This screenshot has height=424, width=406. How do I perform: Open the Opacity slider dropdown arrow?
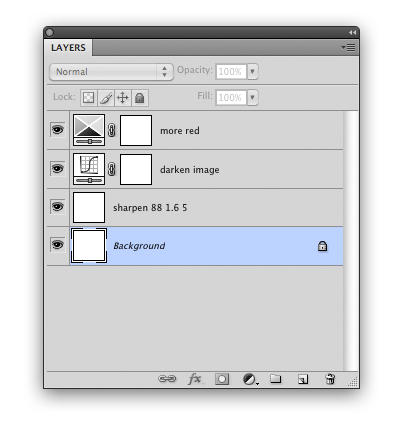click(253, 71)
